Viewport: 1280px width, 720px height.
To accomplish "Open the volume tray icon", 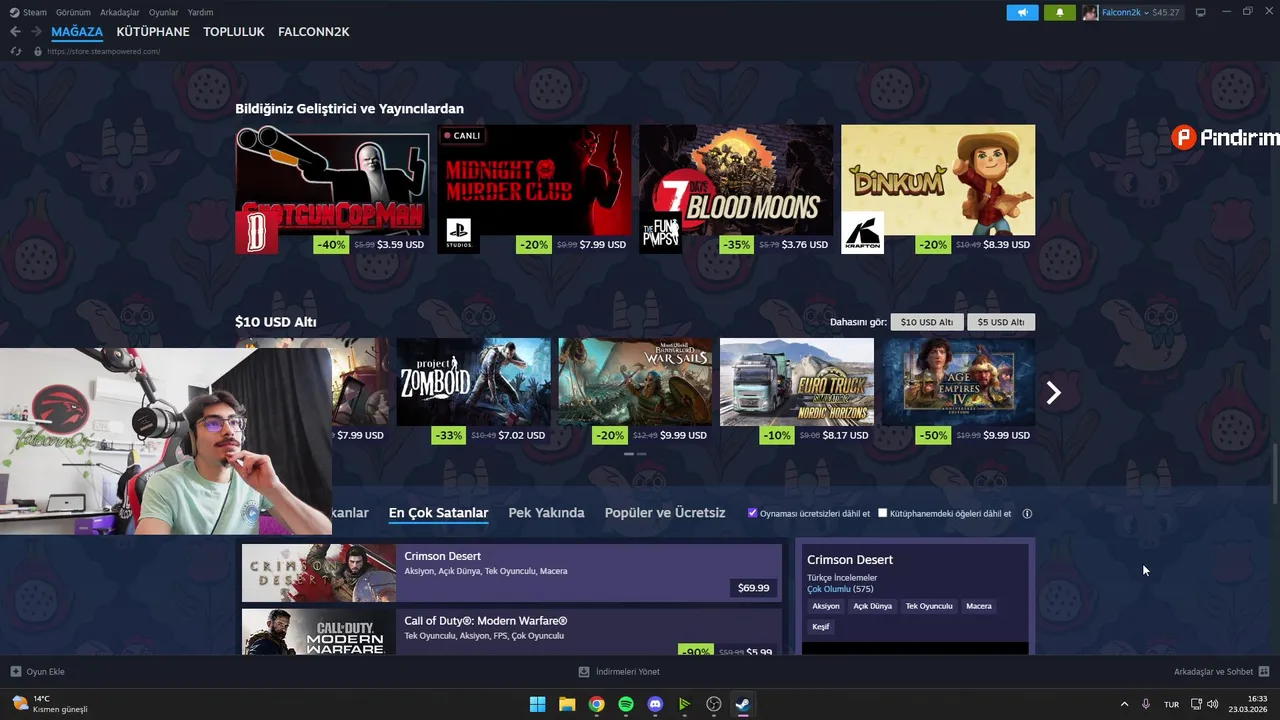I will (1213, 704).
